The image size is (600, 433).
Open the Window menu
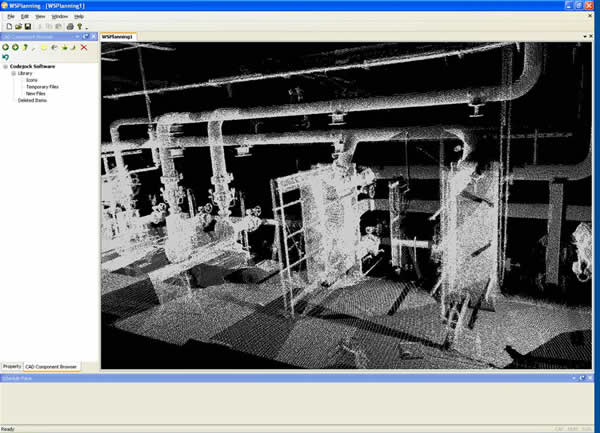point(60,17)
